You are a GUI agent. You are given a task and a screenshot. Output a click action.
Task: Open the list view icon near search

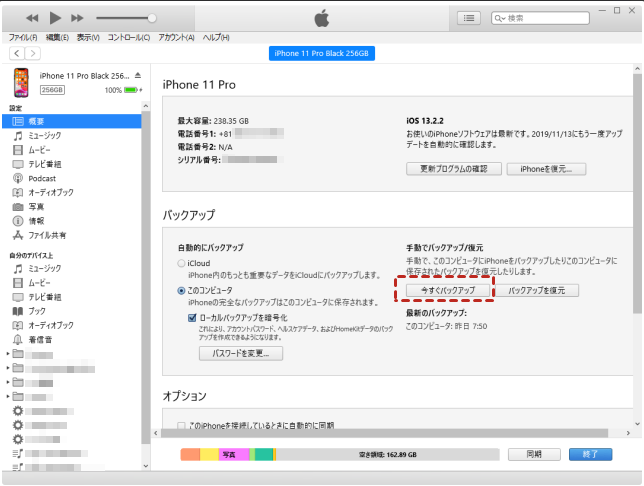click(468, 18)
